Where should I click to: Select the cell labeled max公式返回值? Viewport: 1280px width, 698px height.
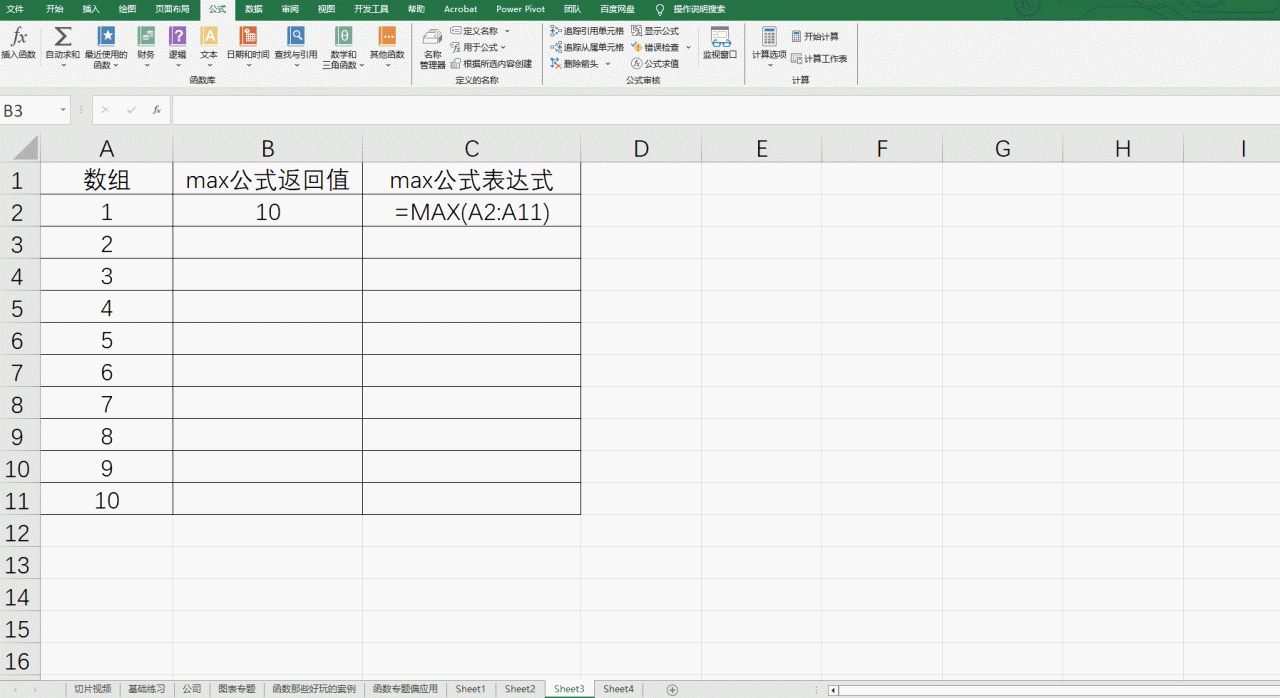coord(267,179)
